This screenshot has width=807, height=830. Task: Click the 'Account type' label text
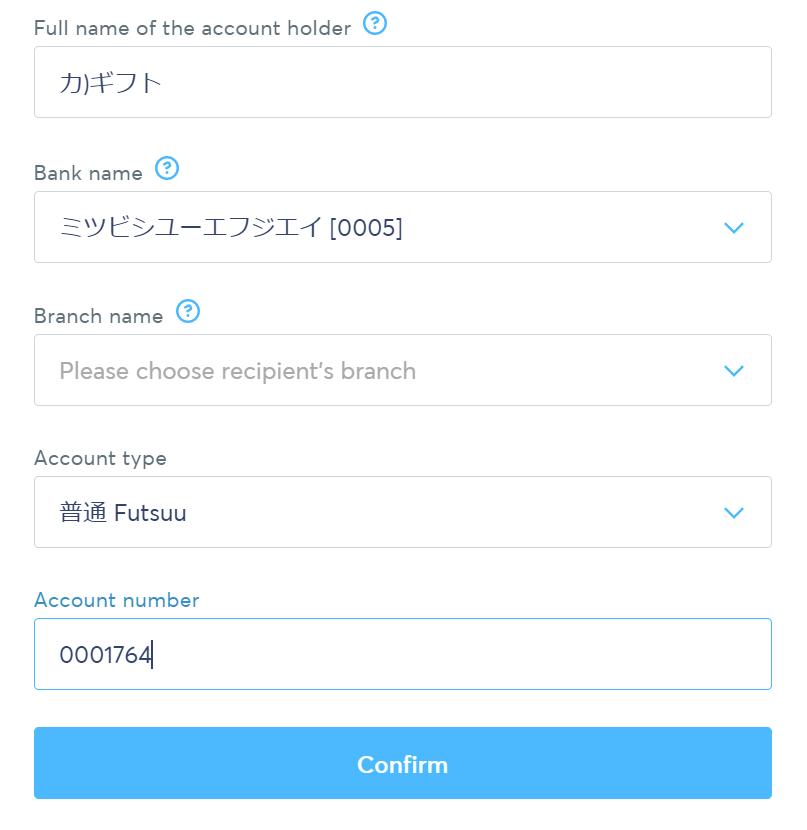pyautogui.click(x=100, y=458)
